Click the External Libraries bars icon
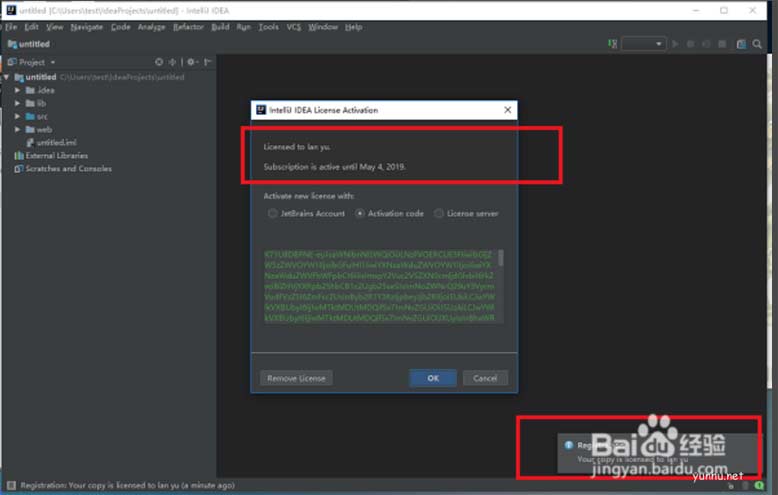Viewport: 778px width, 495px height. coord(19,156)
